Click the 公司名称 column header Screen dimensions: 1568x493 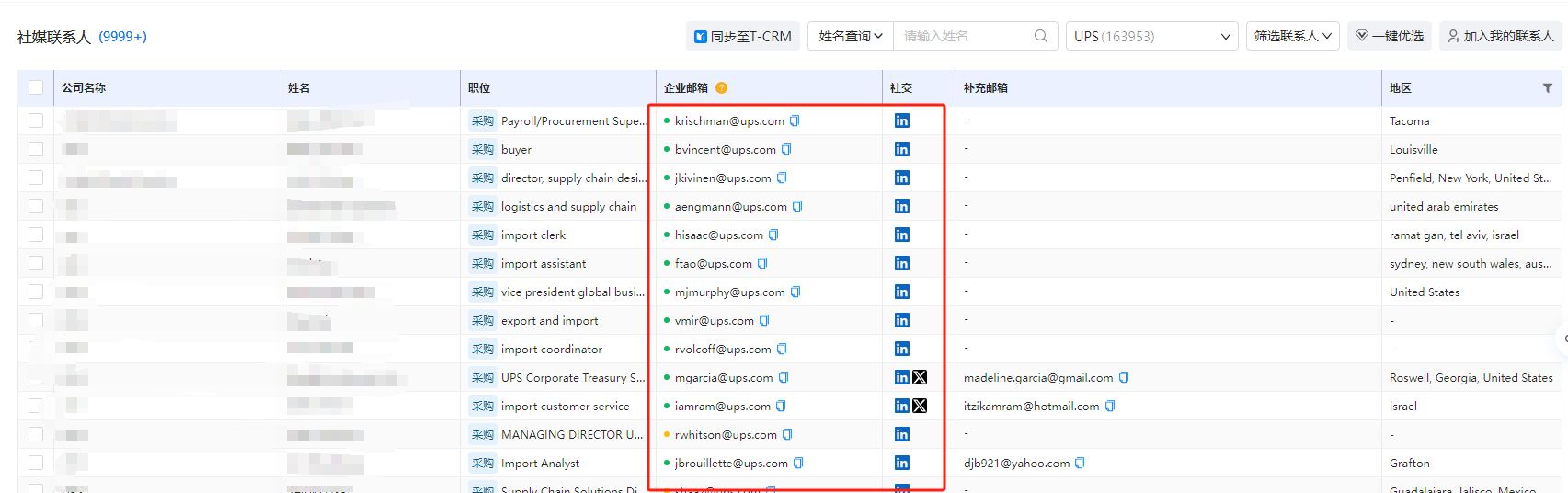click(84, 88)
